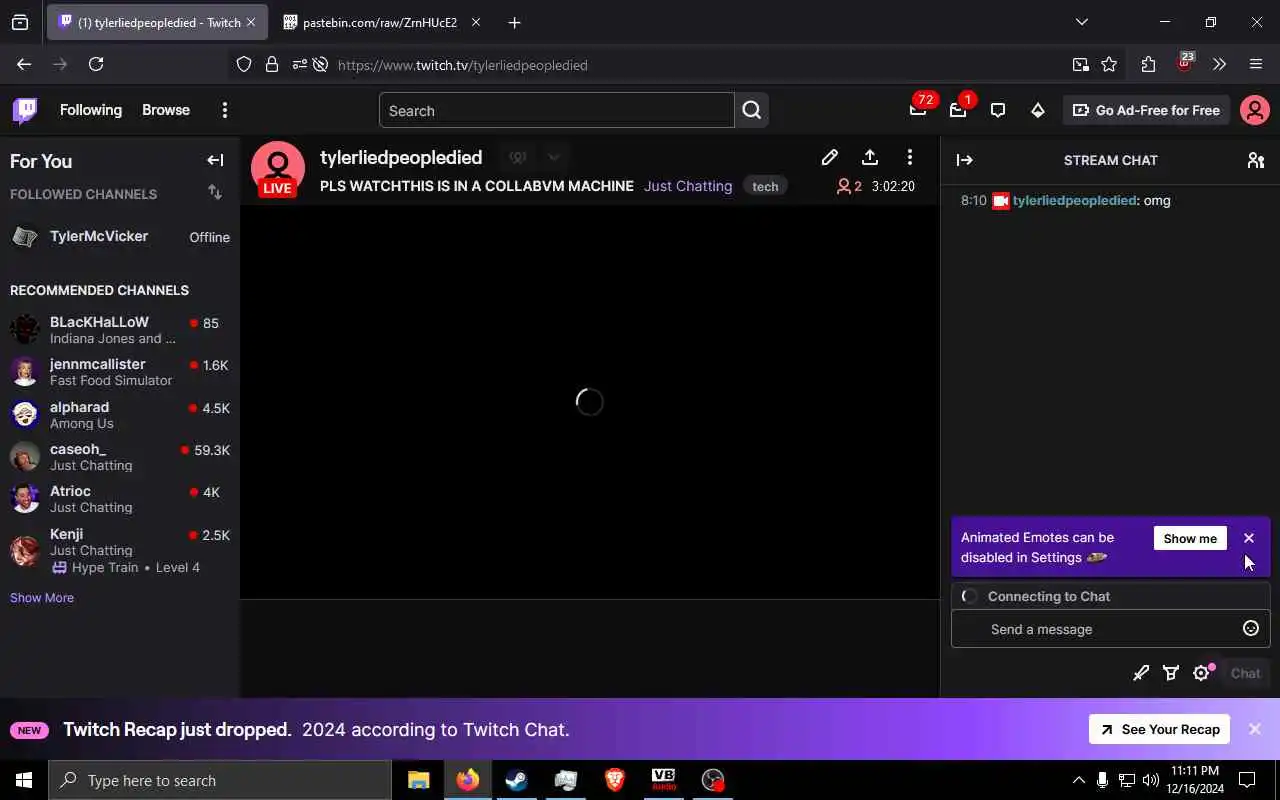Open Prime loot crown icon with 72 badge

coord(917,110)
